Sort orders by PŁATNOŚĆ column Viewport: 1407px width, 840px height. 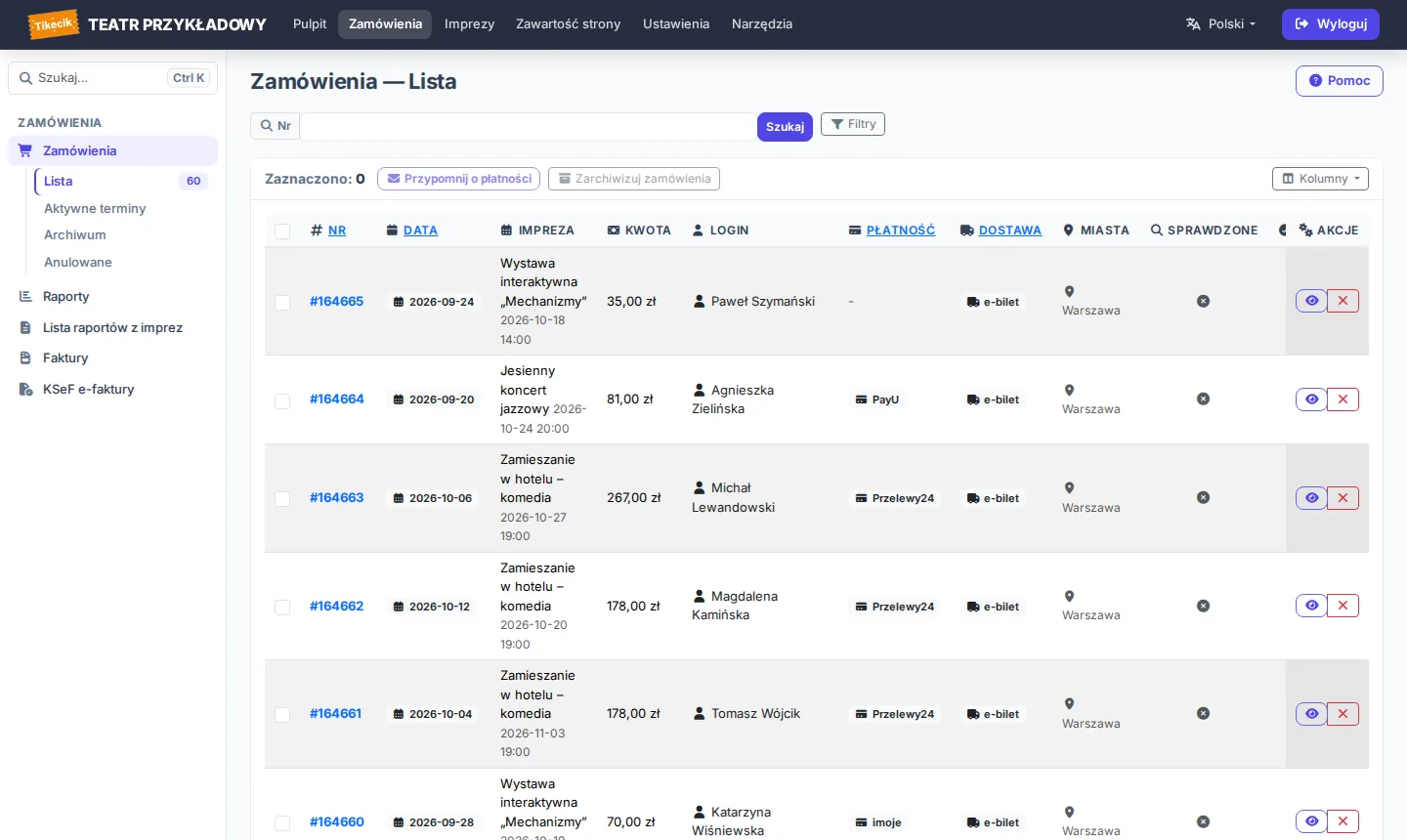pyautogui.click(x=900, y=231)
